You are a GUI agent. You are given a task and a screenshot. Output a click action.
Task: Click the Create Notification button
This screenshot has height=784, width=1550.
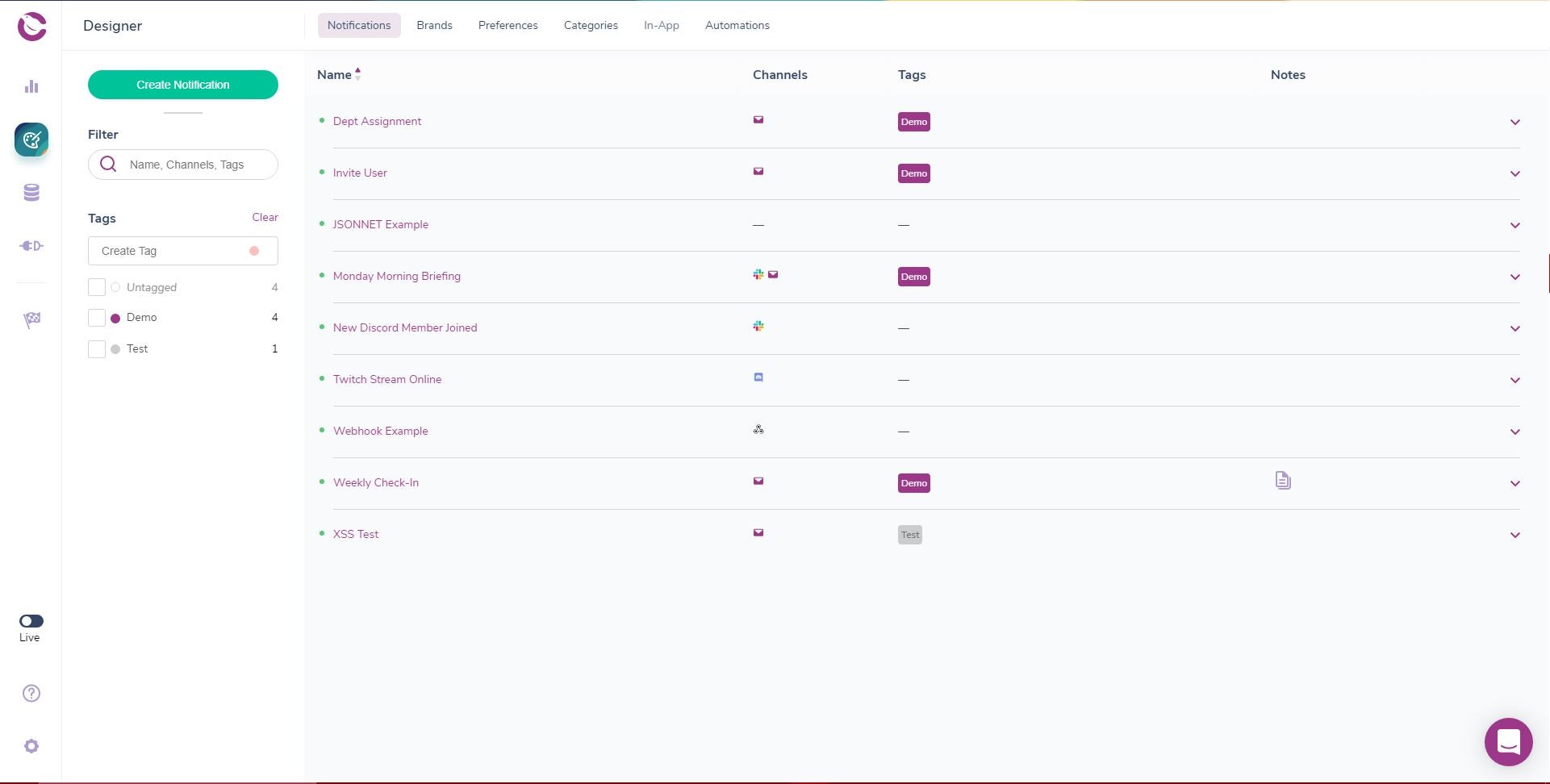[183, 85]
